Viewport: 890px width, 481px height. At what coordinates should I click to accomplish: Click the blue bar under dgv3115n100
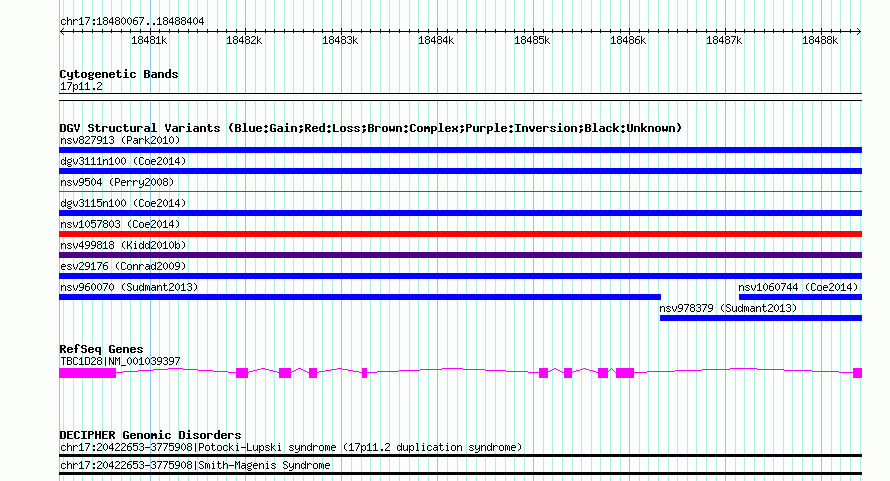pos(460,213)
